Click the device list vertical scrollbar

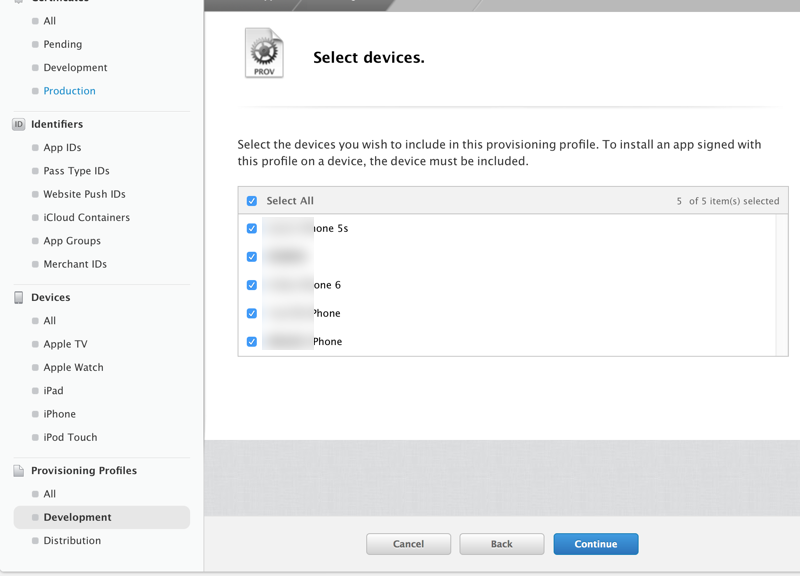(x=781, y=285)
